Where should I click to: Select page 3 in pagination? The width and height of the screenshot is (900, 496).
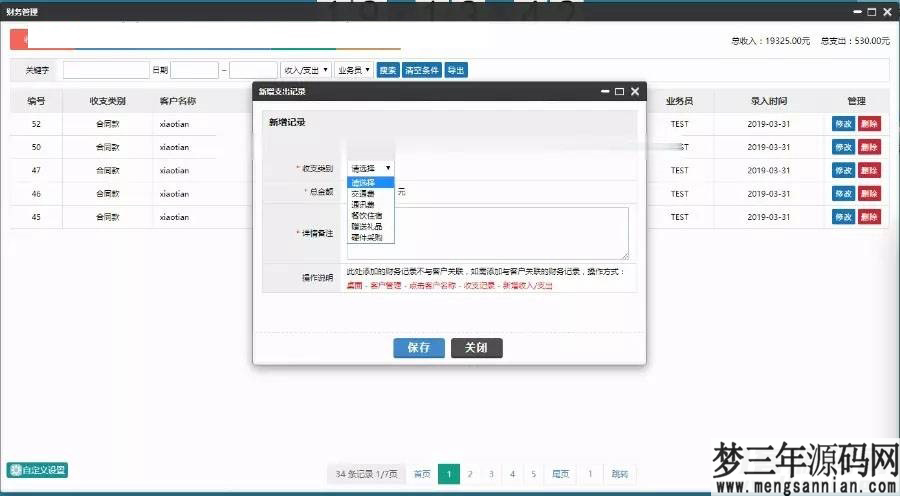[x=491, y=474]
